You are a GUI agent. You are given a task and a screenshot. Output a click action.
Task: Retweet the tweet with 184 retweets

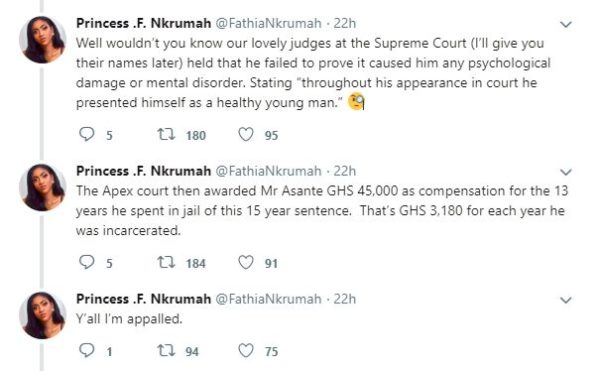point(166,262)
